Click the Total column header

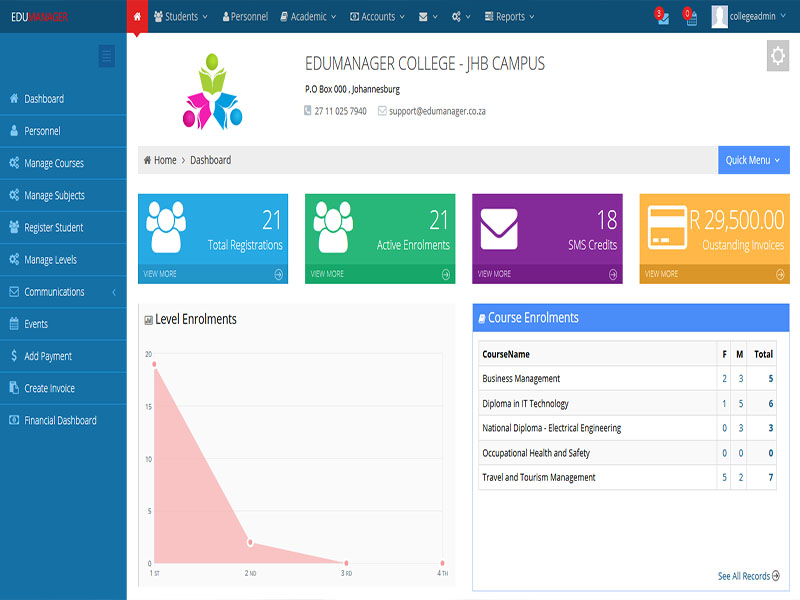tap(763, 354)
